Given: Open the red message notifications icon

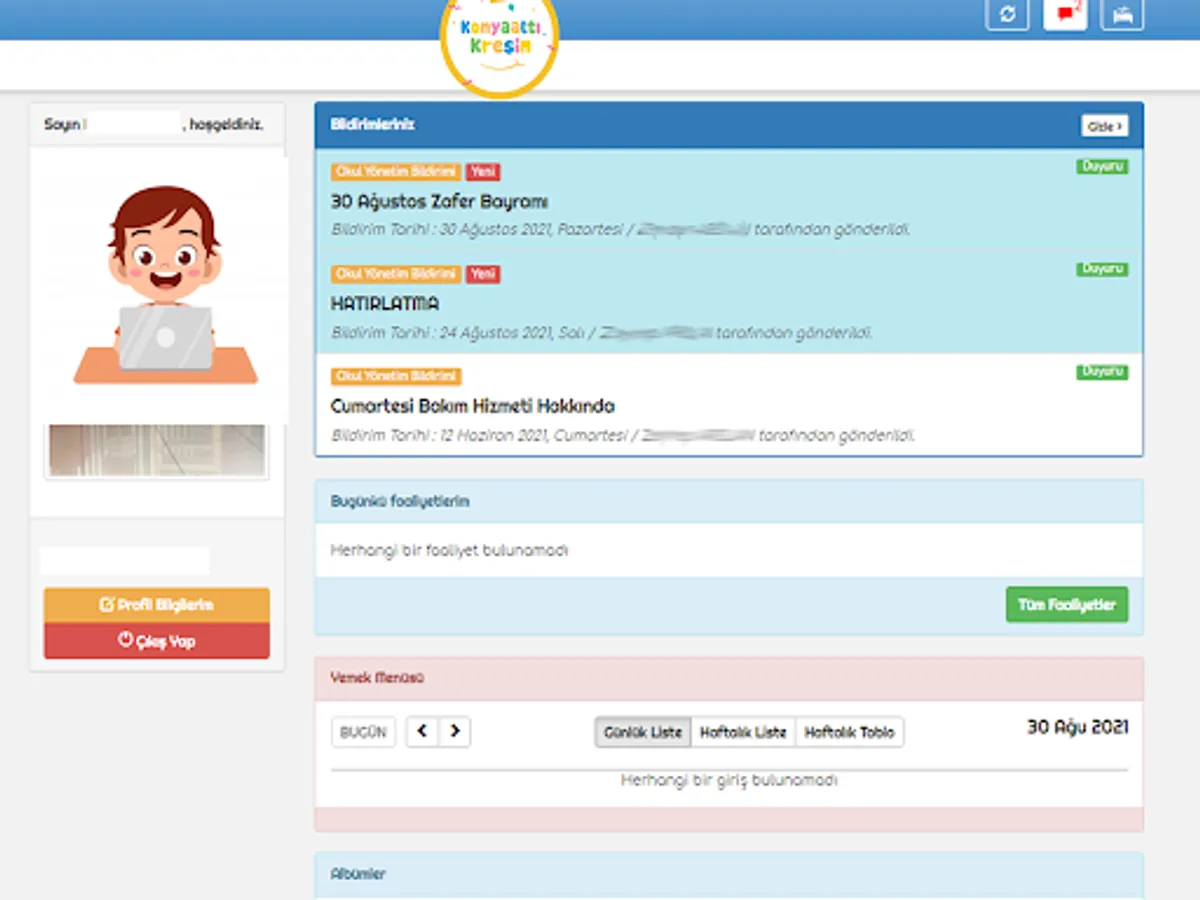Looking at the screenshot, I should point(1065,15).
